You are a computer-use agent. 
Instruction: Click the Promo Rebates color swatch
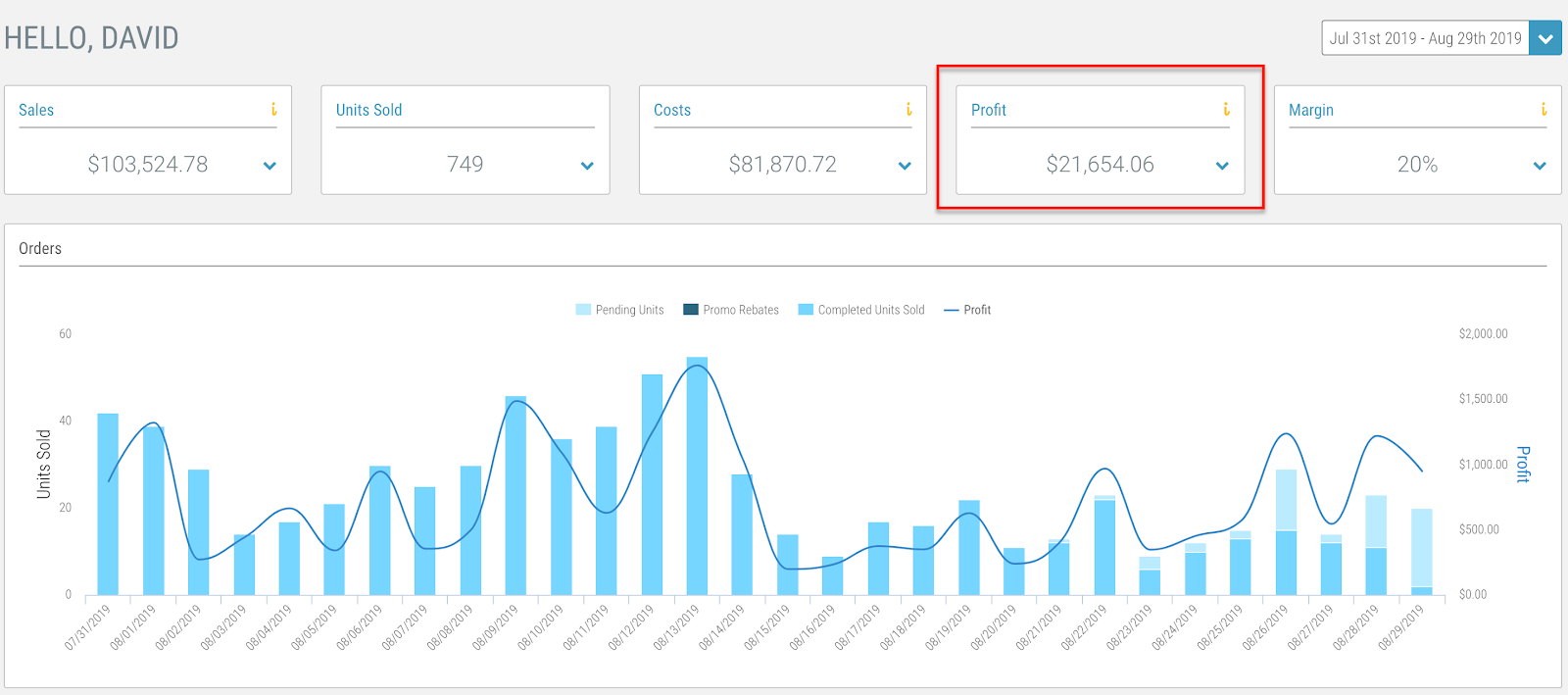pos(691,310)
